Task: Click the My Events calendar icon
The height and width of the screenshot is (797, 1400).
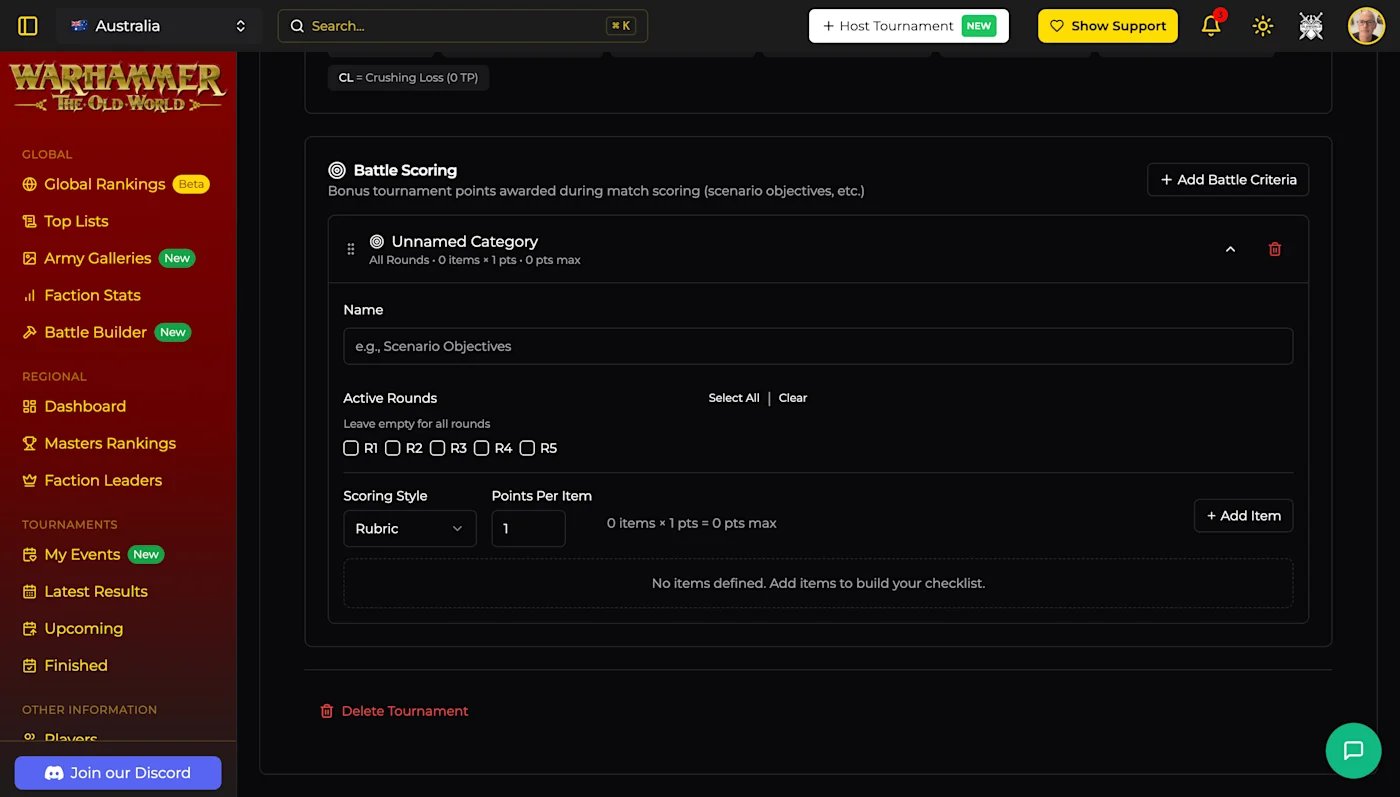Action: (x=30, y=554)
